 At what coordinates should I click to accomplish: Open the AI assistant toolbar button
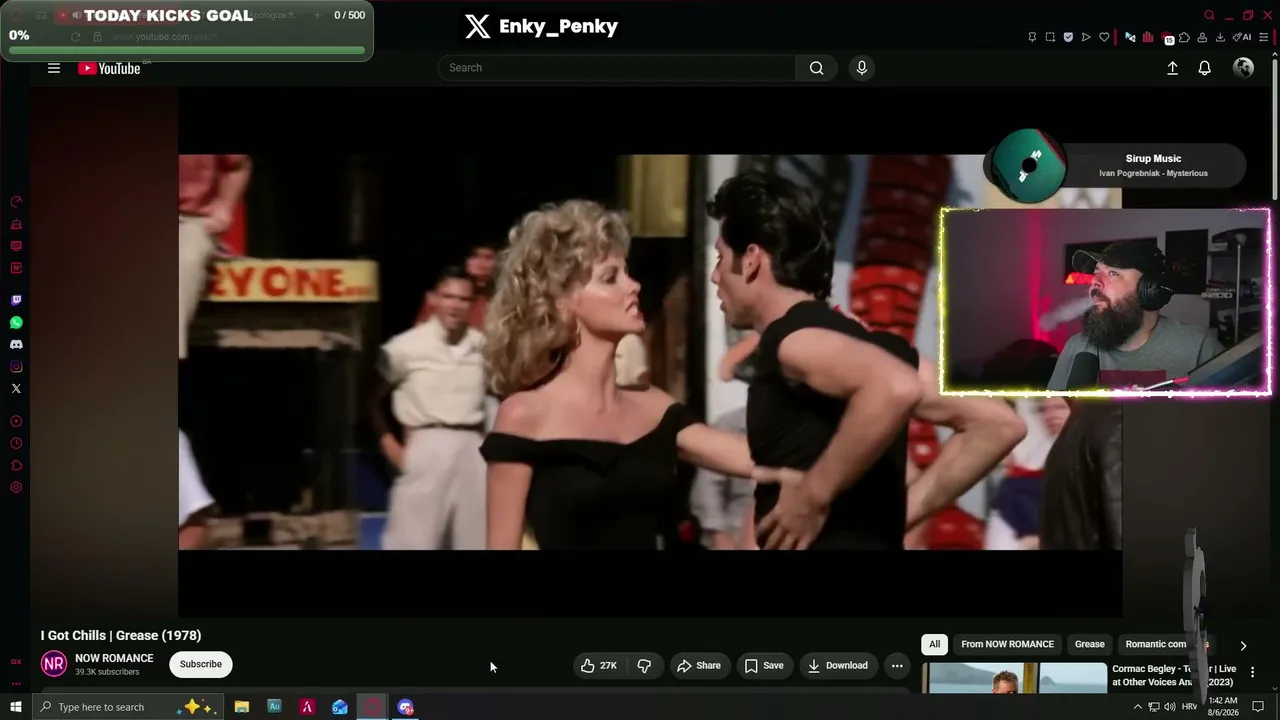coord(1242,37)
